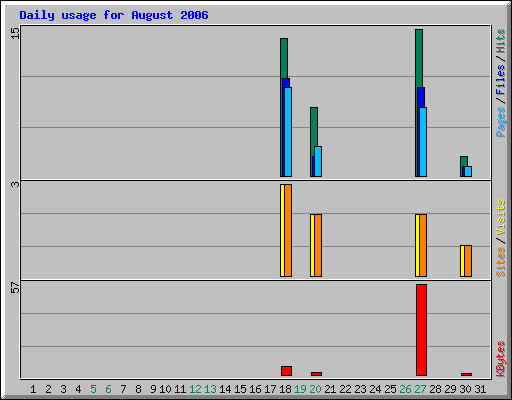
Task: Click day '31' on the x-axis
Action: click(x=480, y=389)
